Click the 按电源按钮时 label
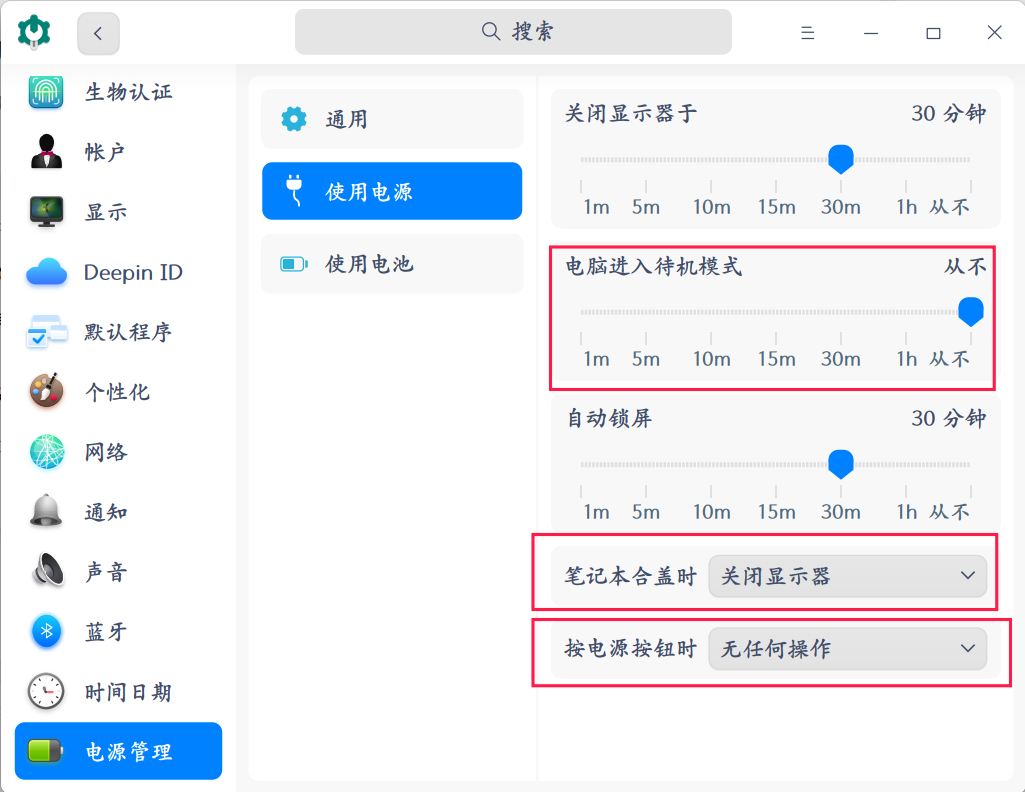The width and height of the screenshot is (1025, 792). (x=630, y=648)
